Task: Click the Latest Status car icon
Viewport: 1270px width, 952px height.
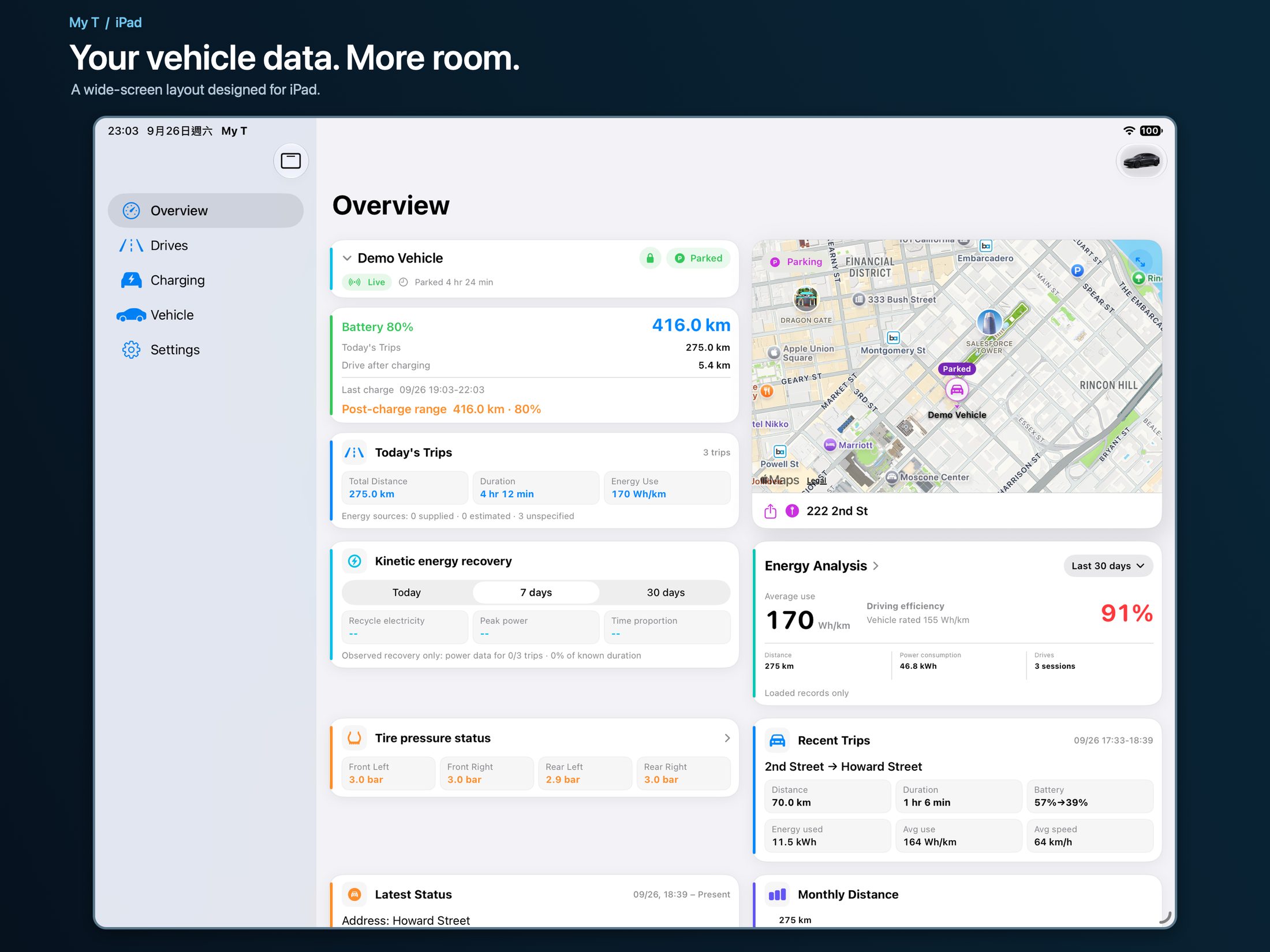Action: click(354, 894)
